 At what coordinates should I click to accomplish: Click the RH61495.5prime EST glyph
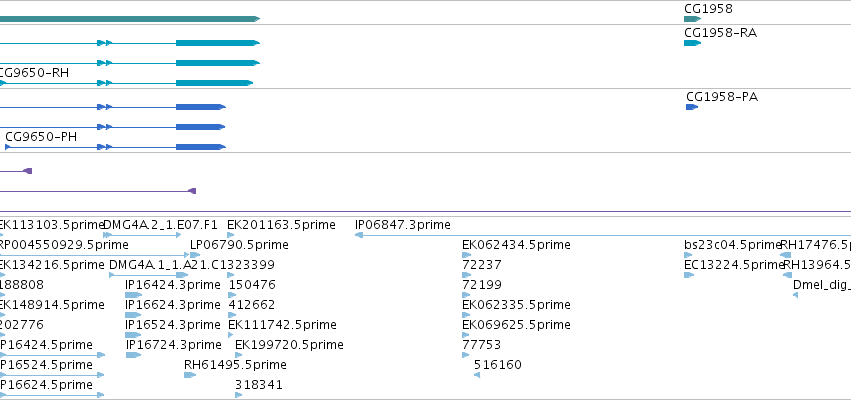pyautogui.click(x=189, y=375)
